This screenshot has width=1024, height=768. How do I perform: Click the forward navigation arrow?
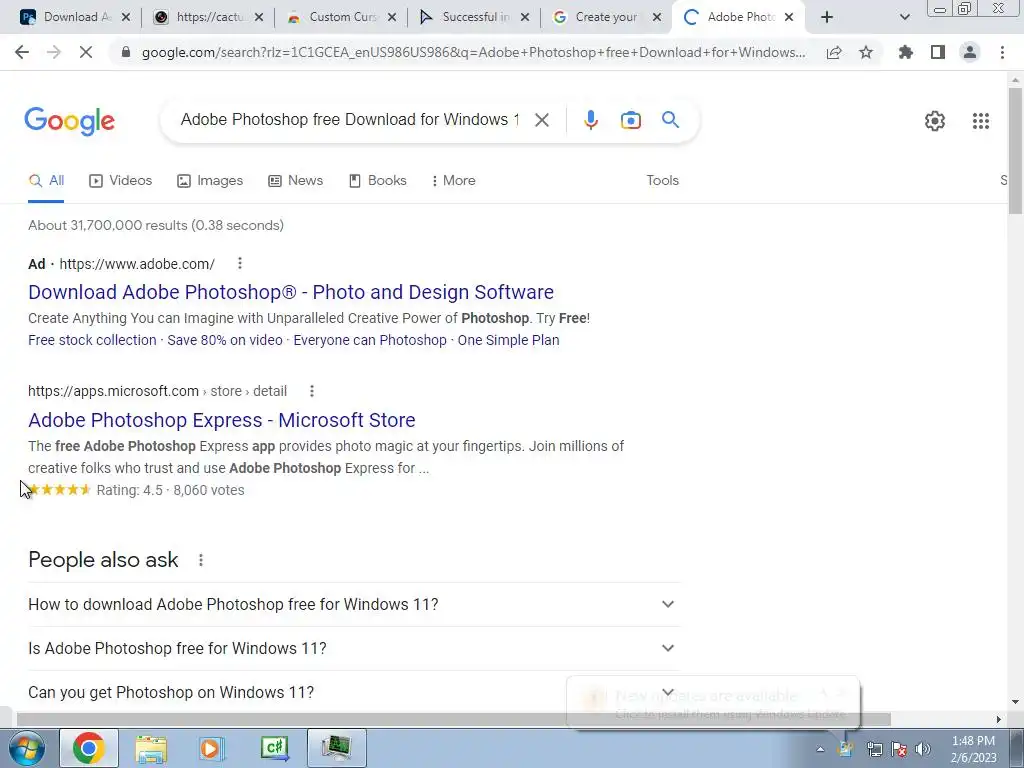click(x=54, y=52)
